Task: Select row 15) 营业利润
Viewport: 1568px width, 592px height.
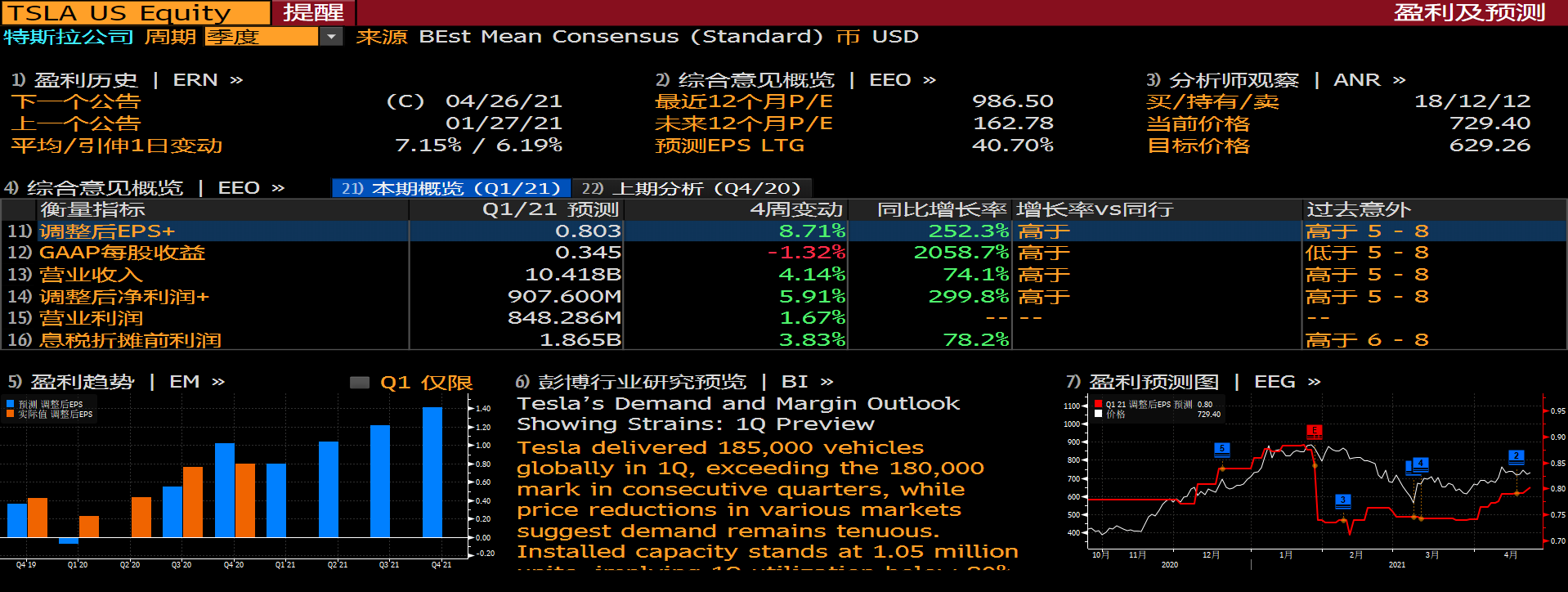Action: coord(783,317)
